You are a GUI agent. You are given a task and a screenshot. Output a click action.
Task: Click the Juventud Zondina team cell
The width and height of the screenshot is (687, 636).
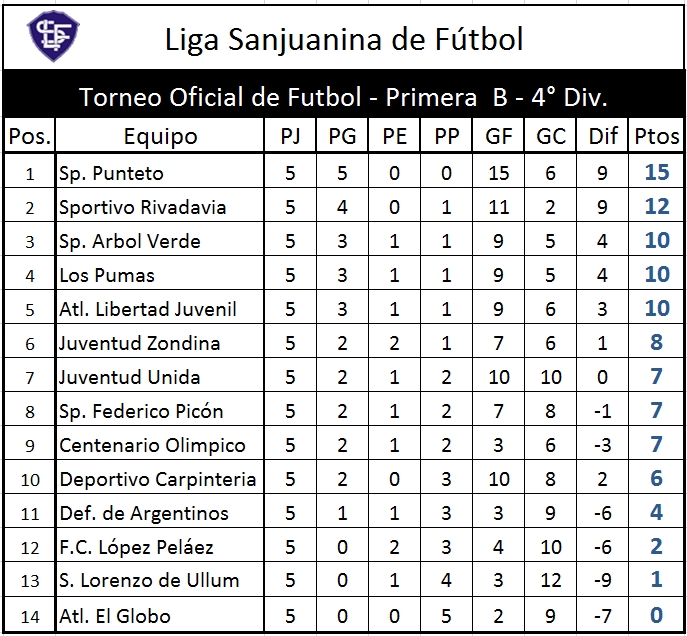[x=160, y=343]
